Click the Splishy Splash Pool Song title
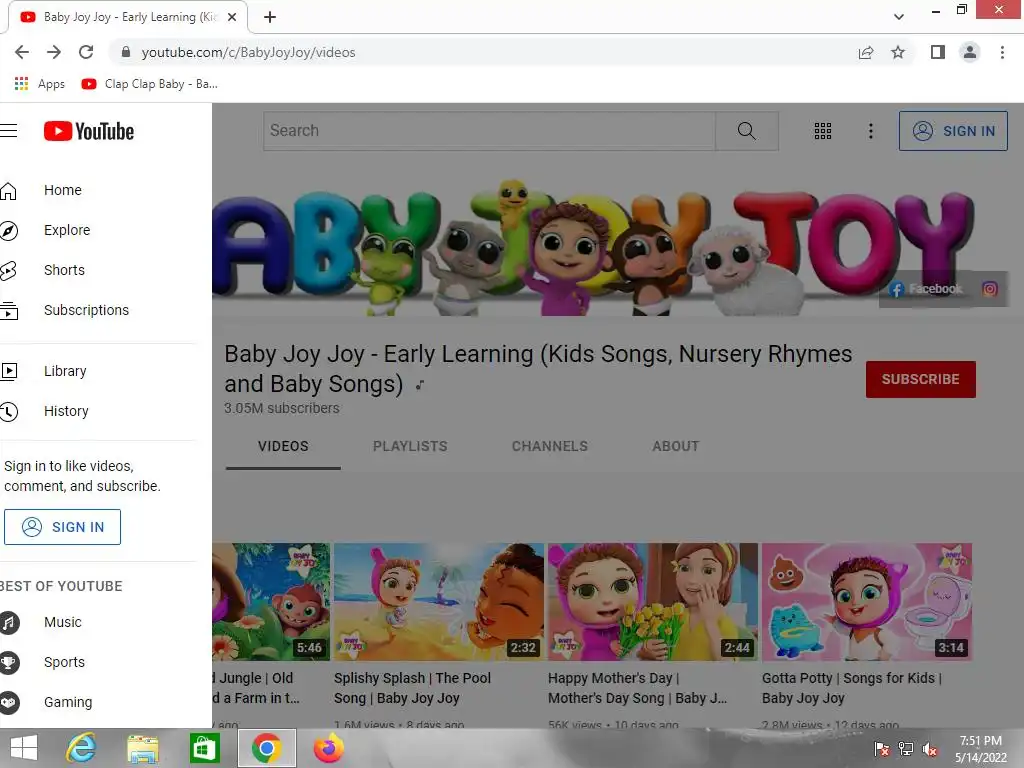1024x768 pixels. (x=412, y=688)
